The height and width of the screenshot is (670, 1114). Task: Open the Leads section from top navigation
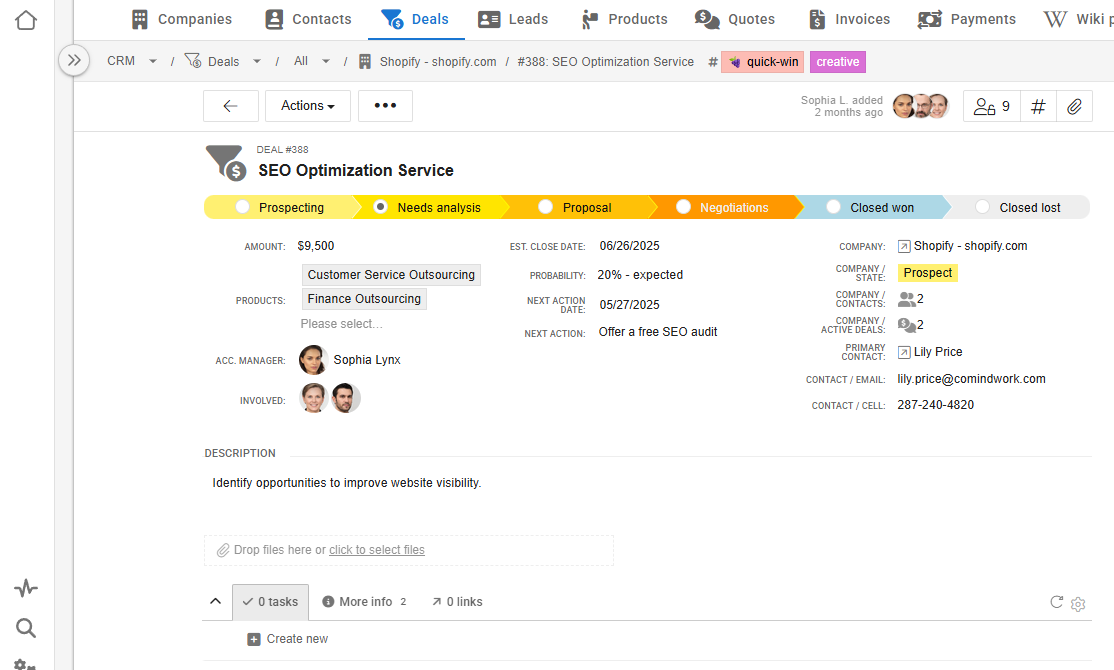[513, 18]
